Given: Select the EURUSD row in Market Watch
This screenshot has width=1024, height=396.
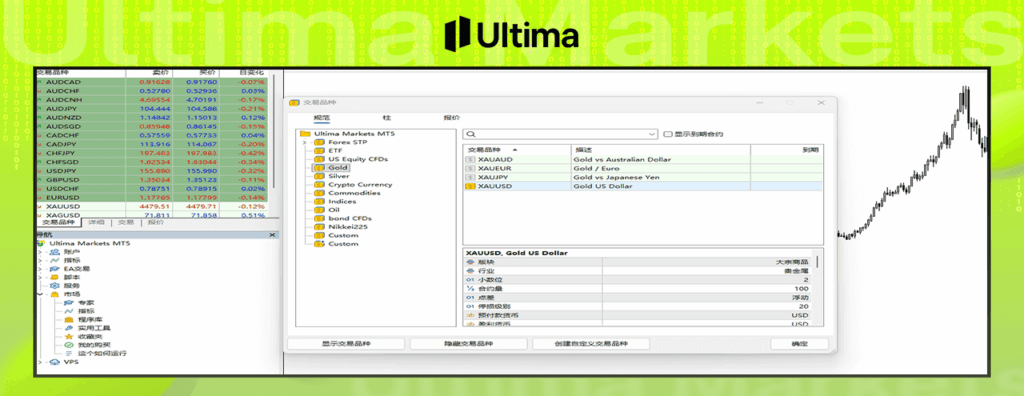Looking at the screenshot, I should point(152,197).
